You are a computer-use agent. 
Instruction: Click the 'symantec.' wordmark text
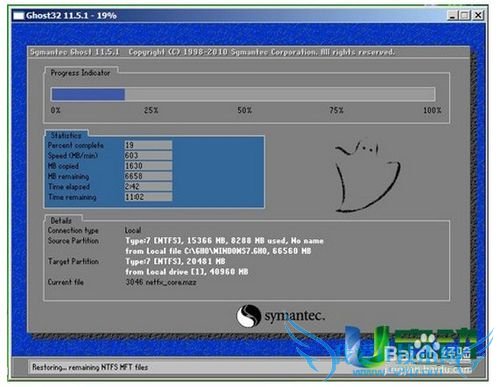[294, 315]
